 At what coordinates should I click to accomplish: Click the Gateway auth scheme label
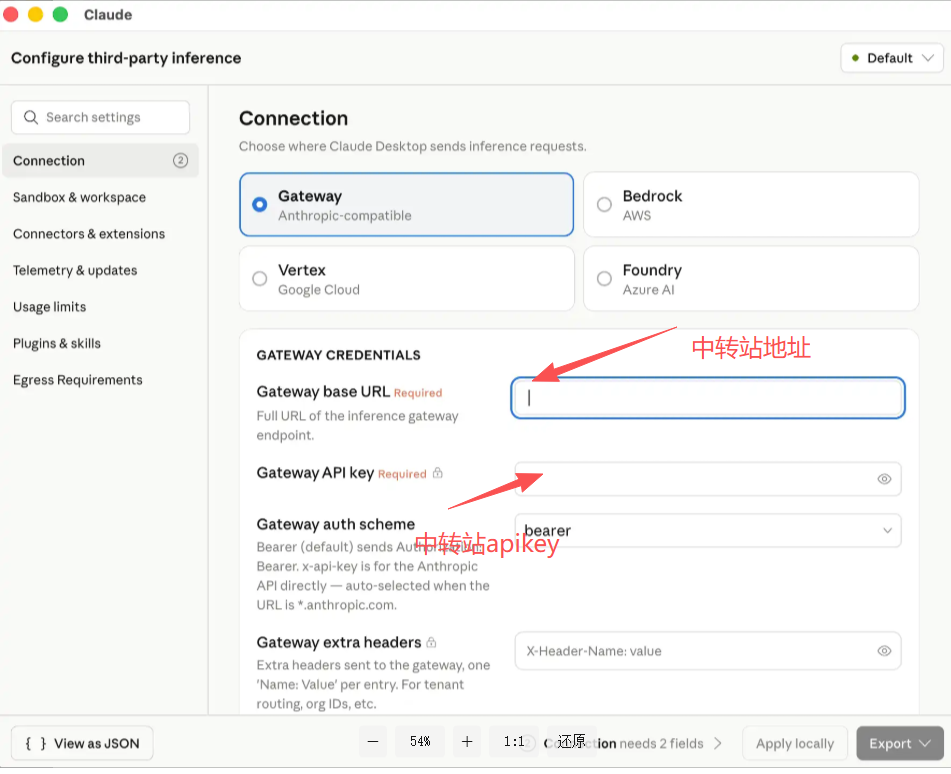[336, 524]
